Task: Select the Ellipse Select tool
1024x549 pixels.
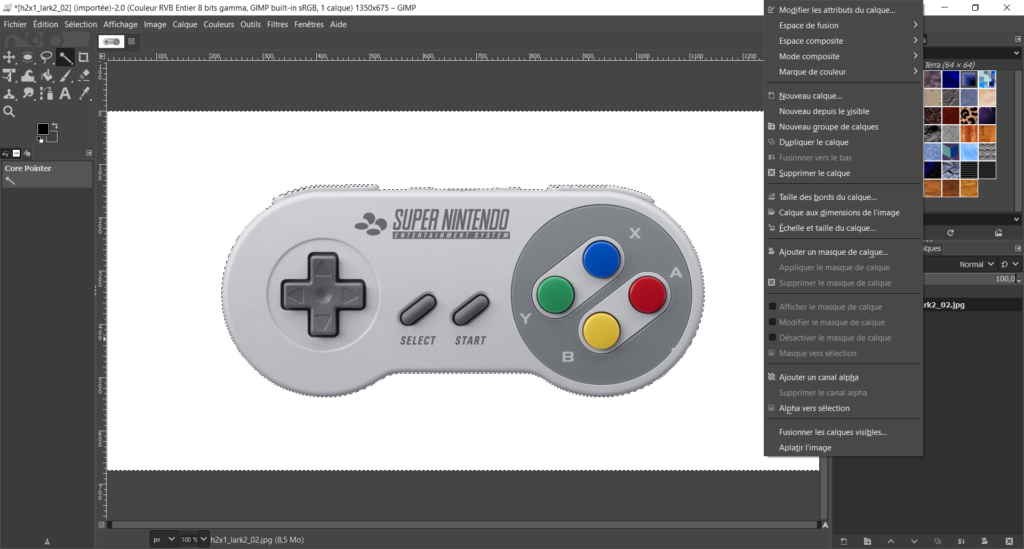Action: tap(28, 57)
